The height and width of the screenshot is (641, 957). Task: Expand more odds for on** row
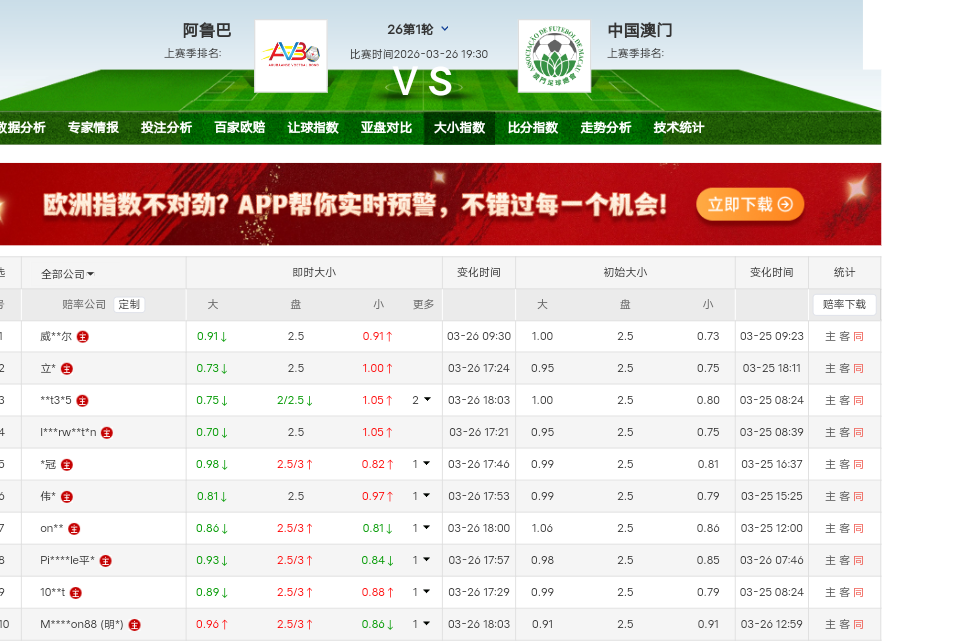point(422,528)
